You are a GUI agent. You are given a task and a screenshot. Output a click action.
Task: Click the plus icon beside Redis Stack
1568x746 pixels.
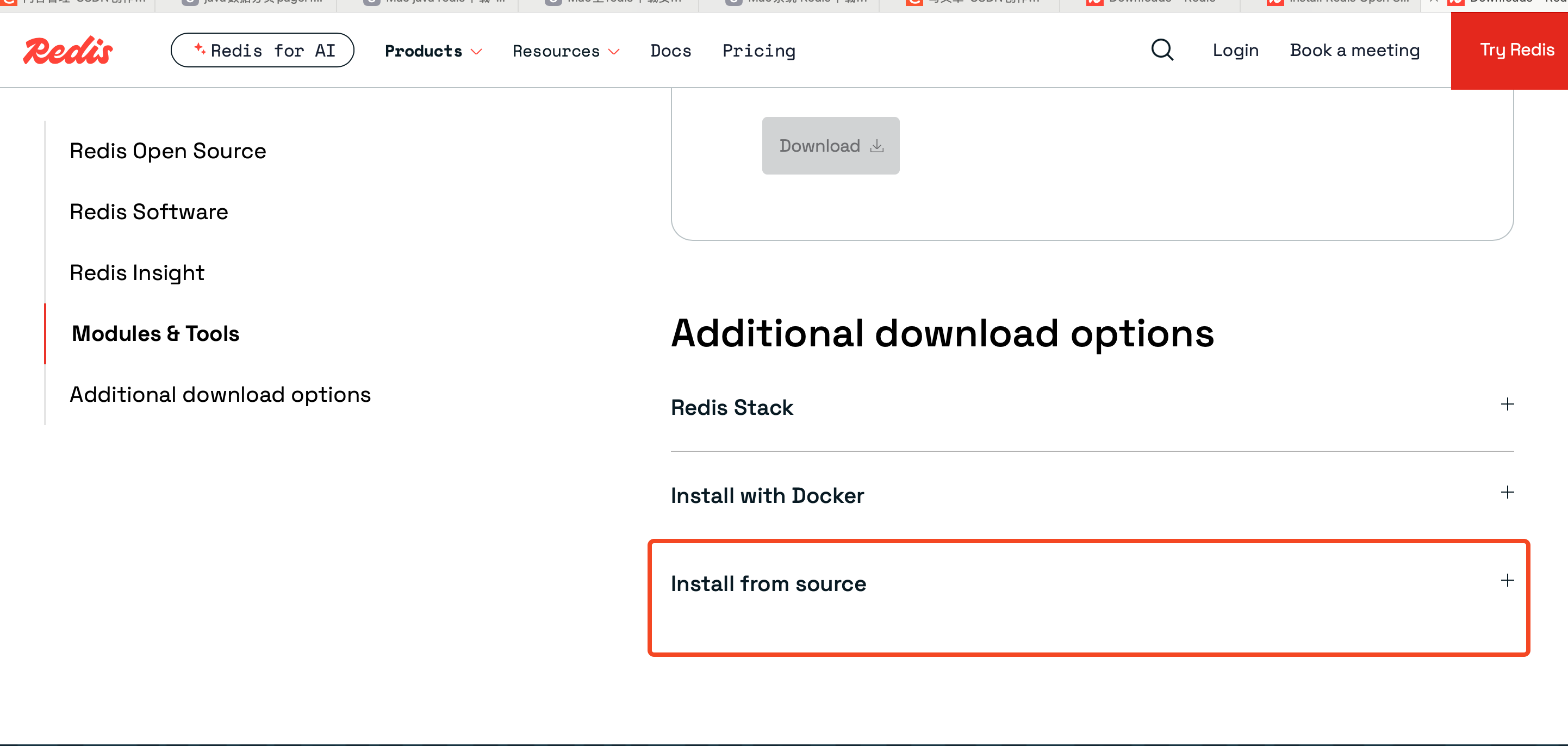tap(1507, 405)
